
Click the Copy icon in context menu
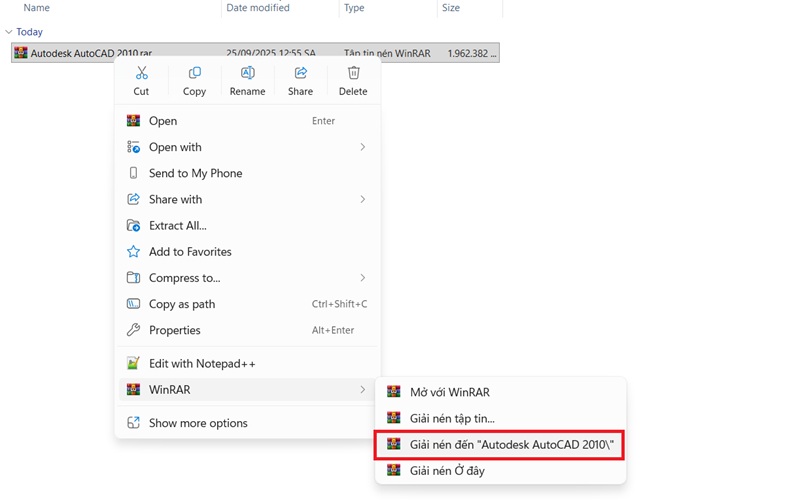click(194, 73)
